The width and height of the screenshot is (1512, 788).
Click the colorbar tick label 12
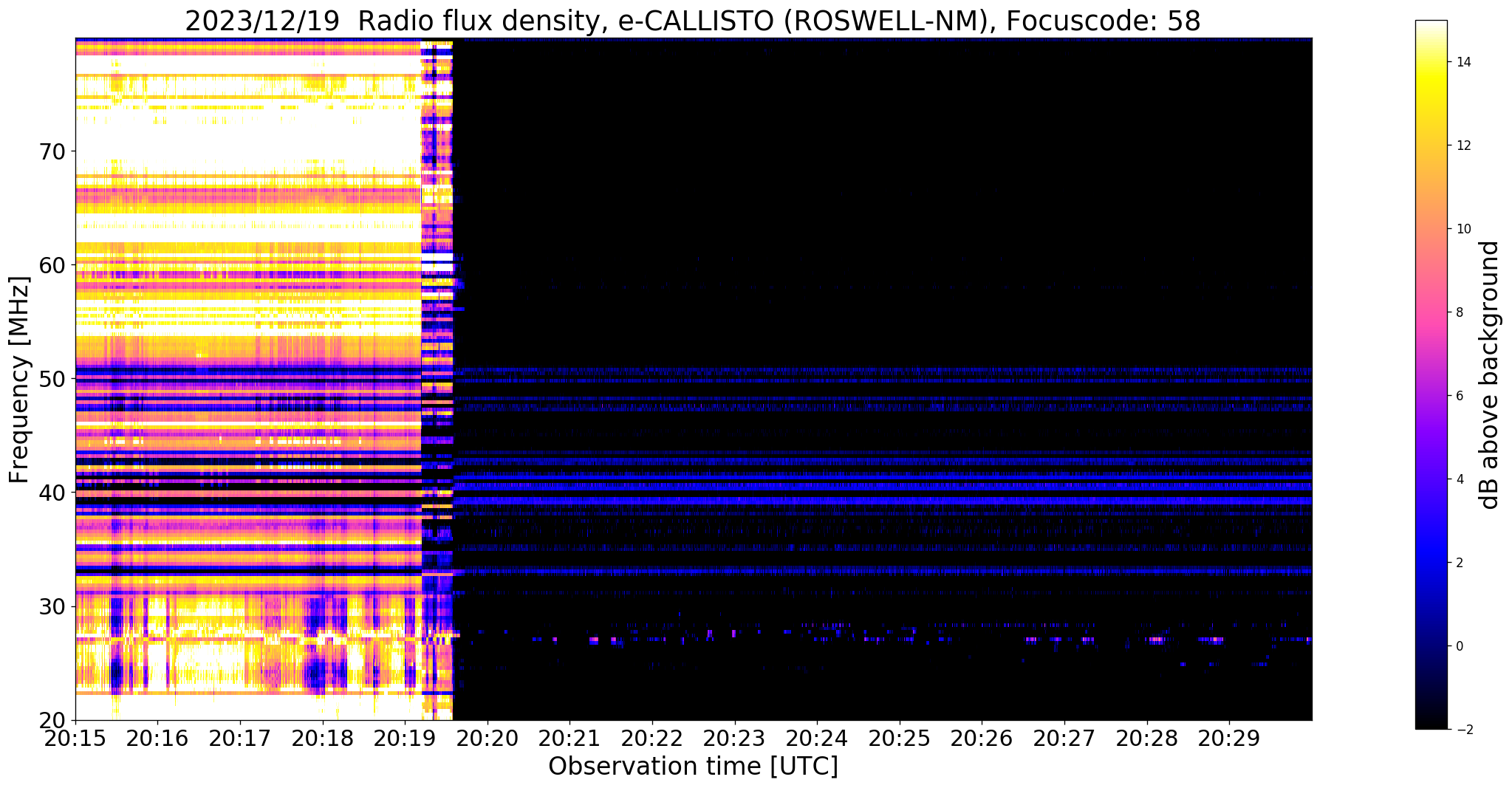point(1463,145)
